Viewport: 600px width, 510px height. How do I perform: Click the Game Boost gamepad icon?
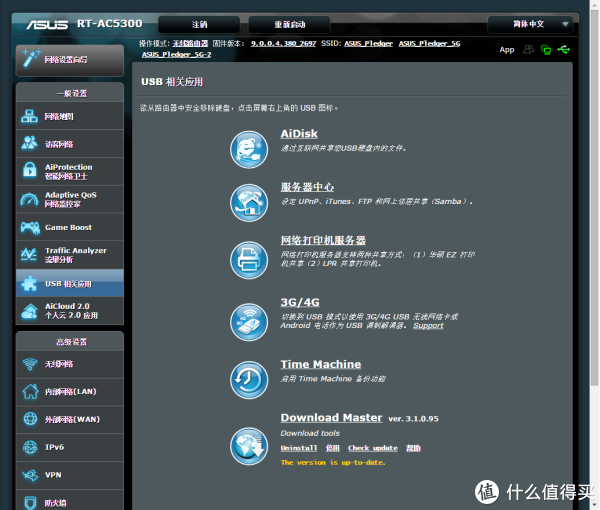tap(30, 227)
